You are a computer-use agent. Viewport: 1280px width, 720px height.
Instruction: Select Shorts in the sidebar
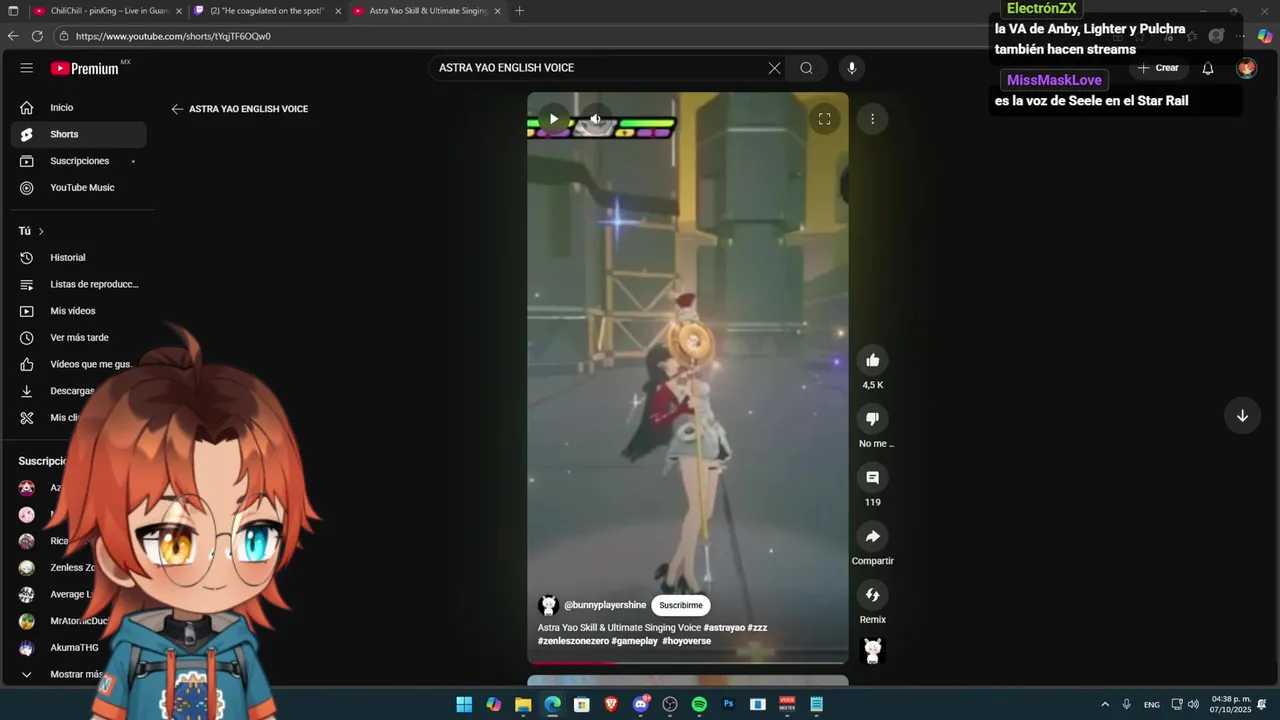(78, 134)
